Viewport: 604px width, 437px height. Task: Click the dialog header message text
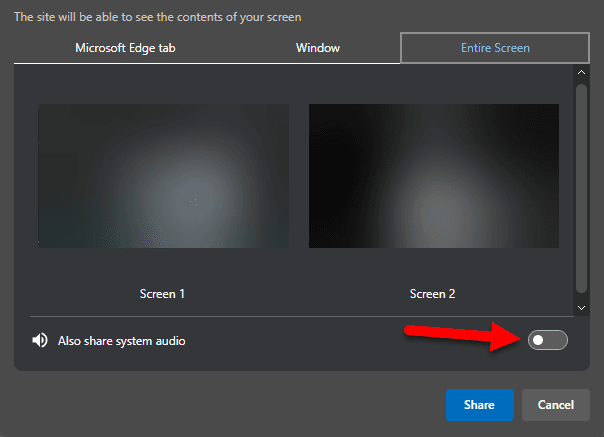(x=157, y=17)
